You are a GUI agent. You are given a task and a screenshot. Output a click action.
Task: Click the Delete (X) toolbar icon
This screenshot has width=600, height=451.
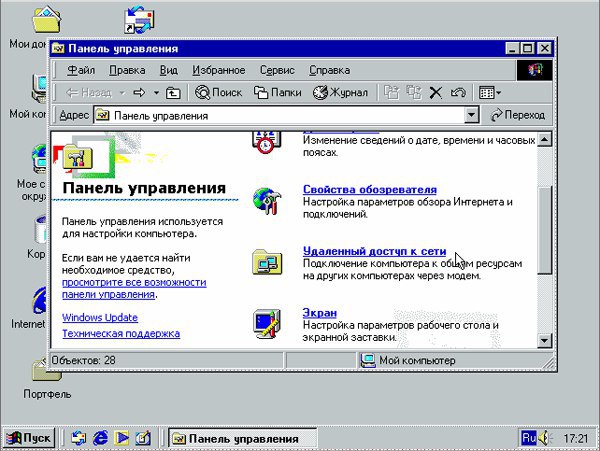(435, 93)
